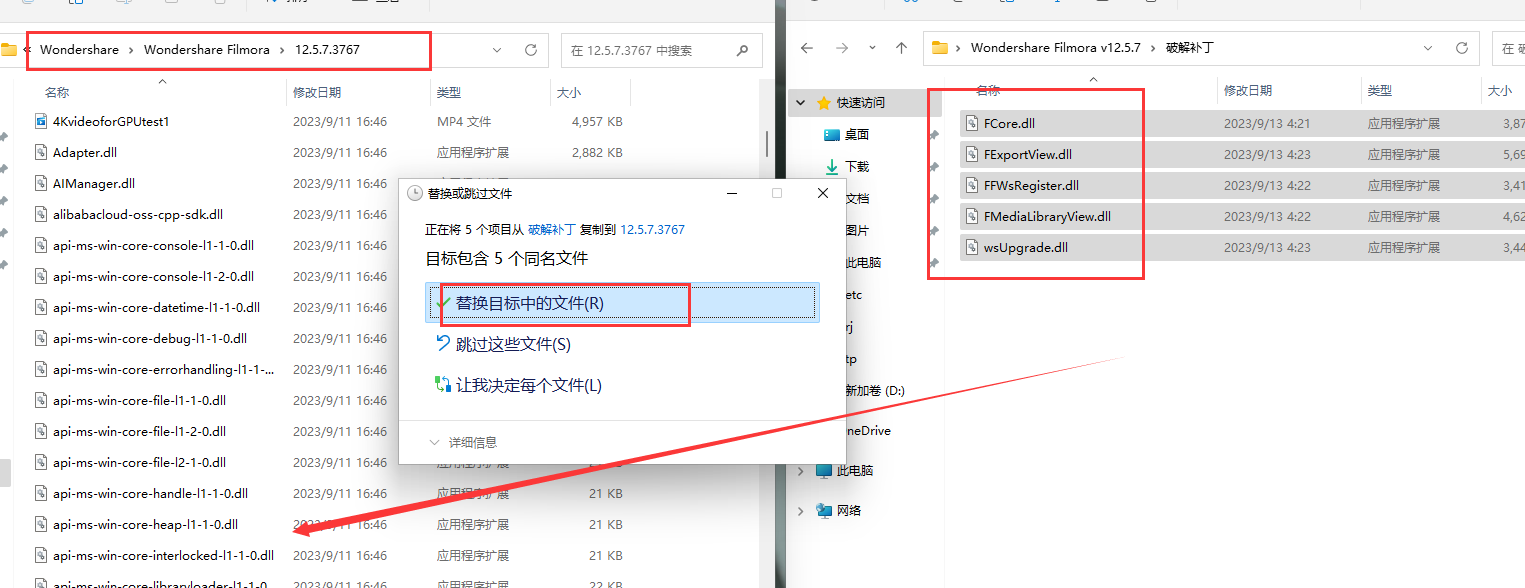Open address history dropdown in left window
This screenshot has height=588, width=1525.
pos(498,50)
